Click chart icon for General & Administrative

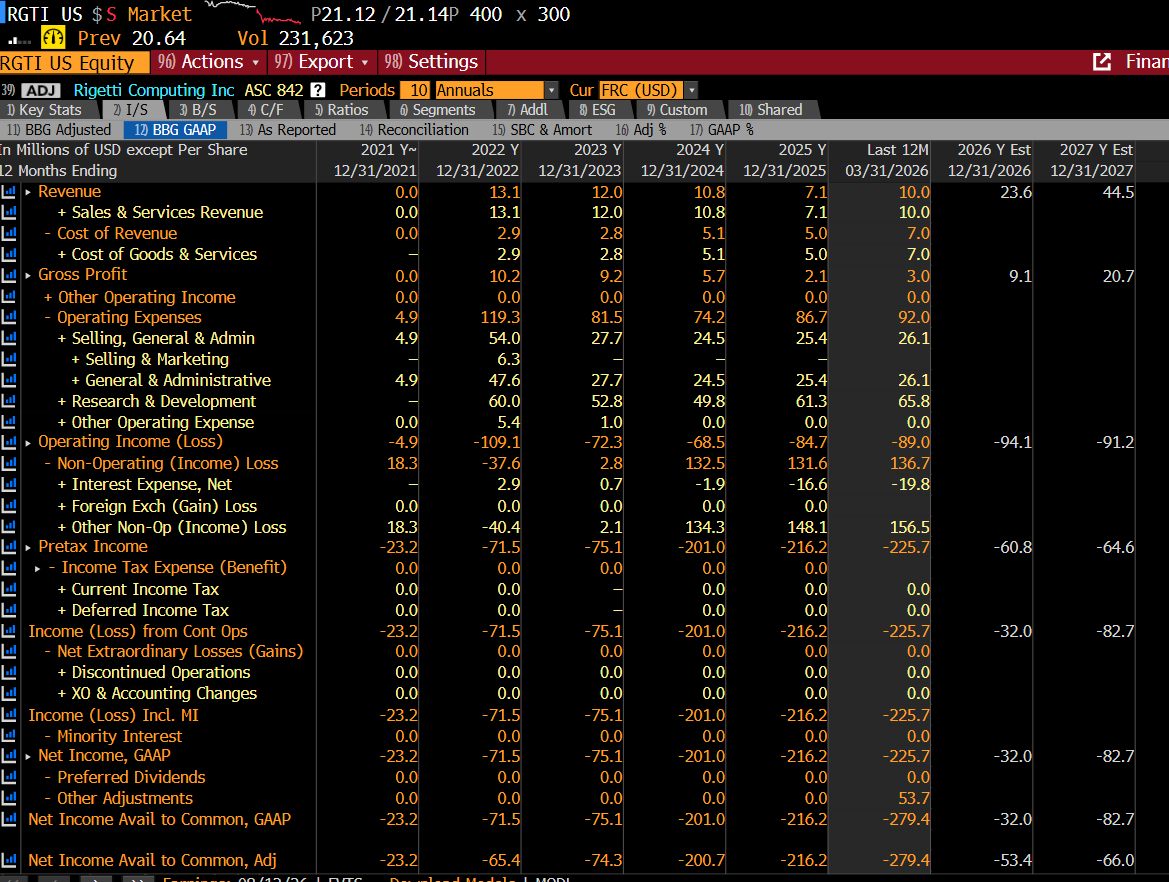point(9,380)
